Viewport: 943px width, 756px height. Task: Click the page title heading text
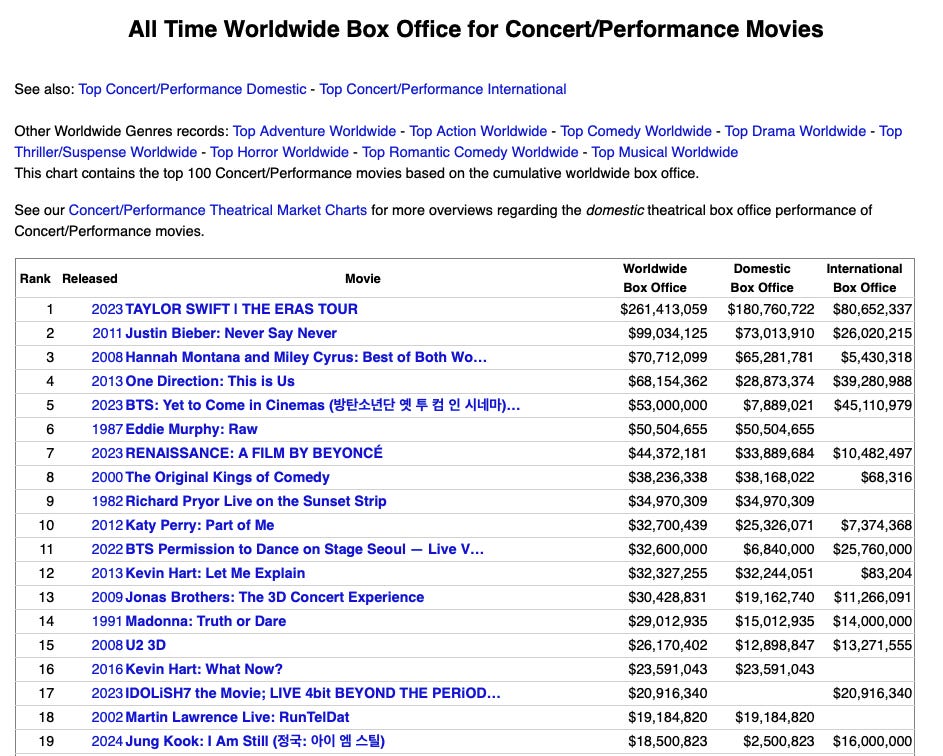click(476, 29)
